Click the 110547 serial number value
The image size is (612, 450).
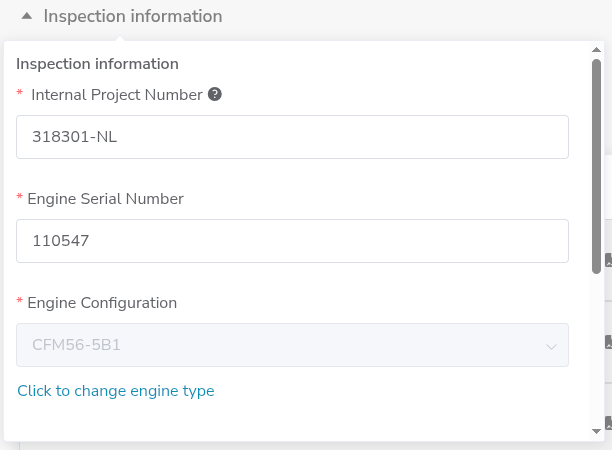[62, 241]
